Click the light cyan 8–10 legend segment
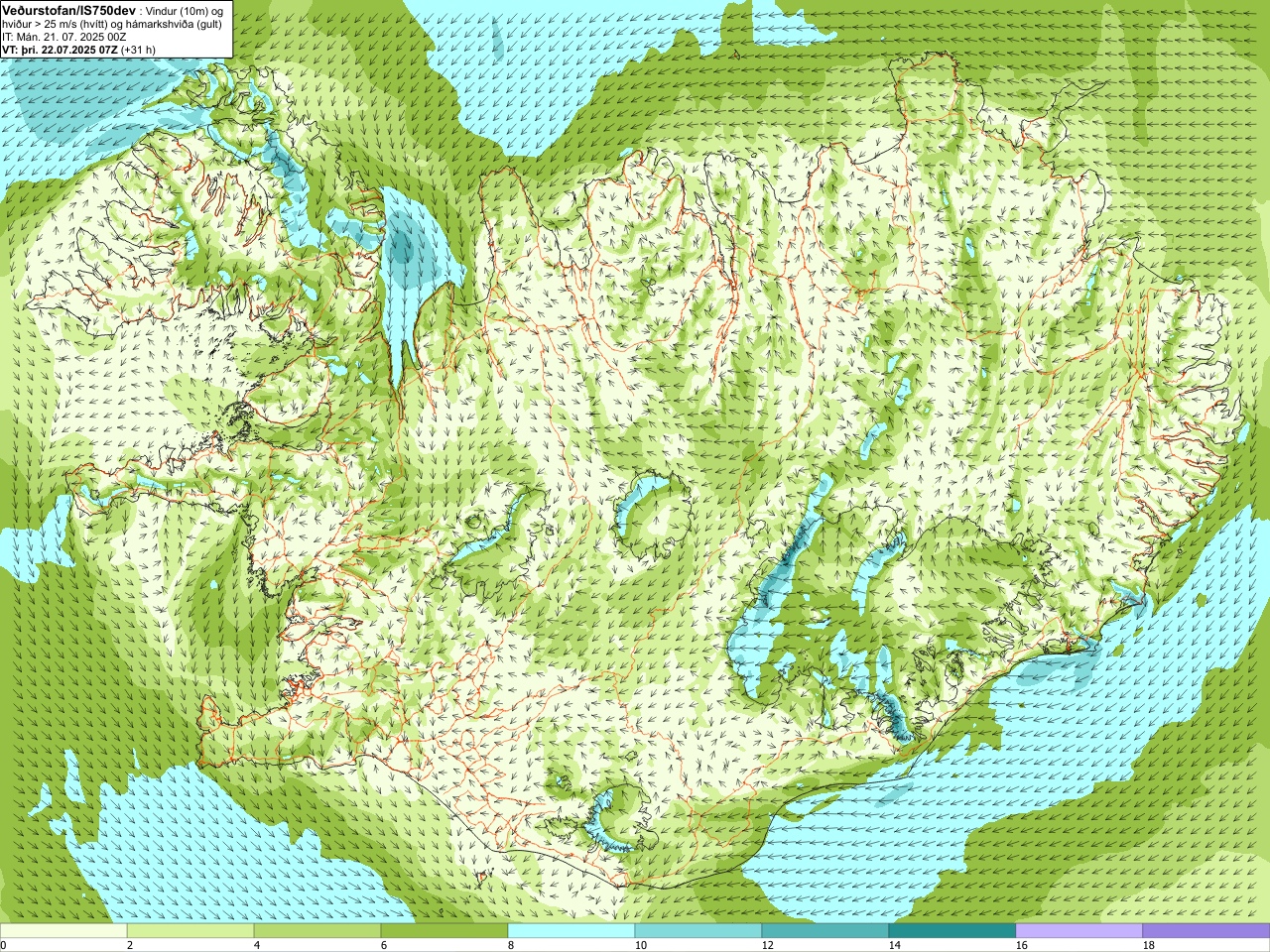This screenshot has width=1270, height=952. tap(571, 931)
